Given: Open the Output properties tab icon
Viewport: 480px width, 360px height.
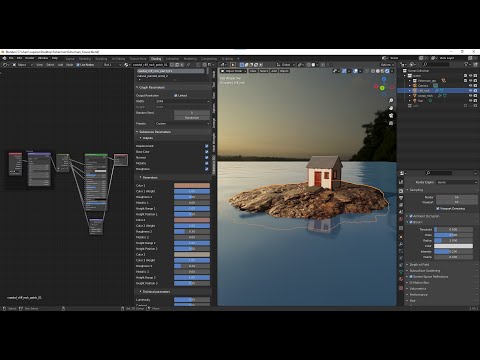Looking at the screenshot, I should coord(401,198).
